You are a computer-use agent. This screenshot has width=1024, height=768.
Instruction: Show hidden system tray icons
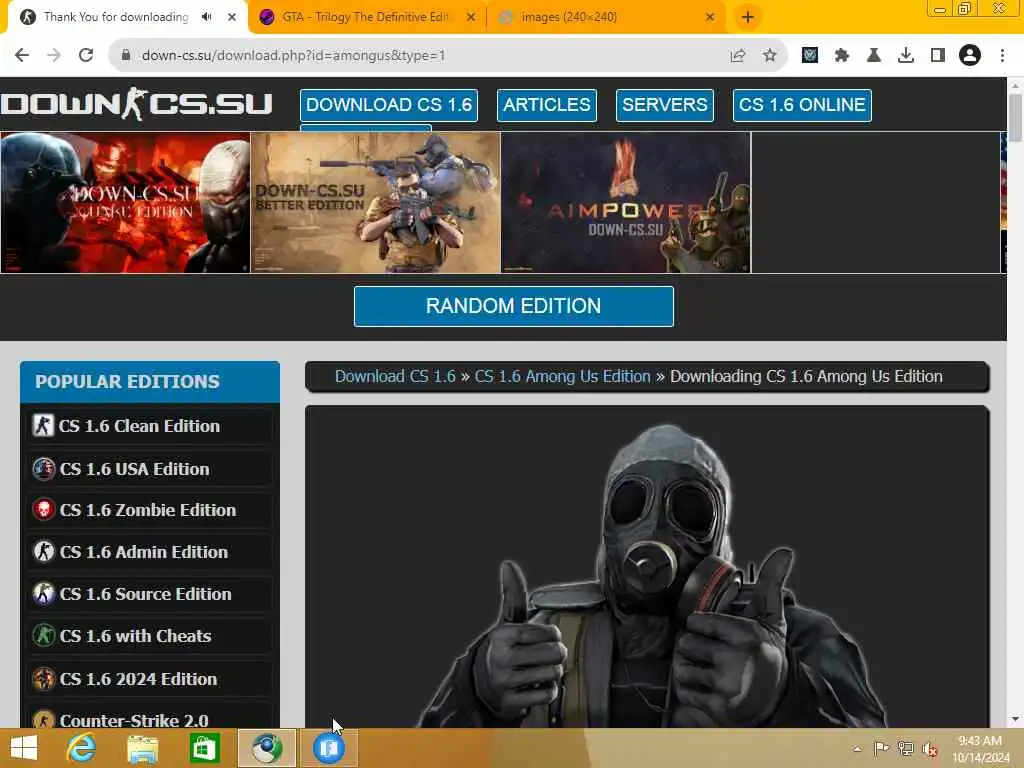tap(857, 749)
